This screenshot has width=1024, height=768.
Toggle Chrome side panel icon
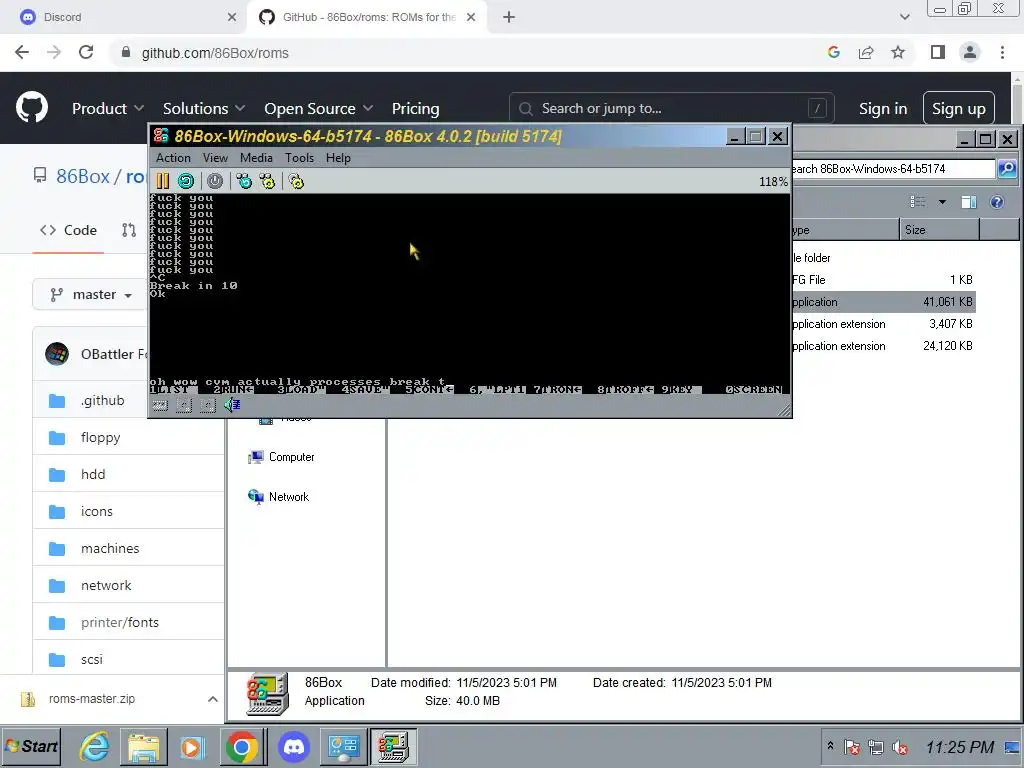pyautogui.click(x=938, y=52)
